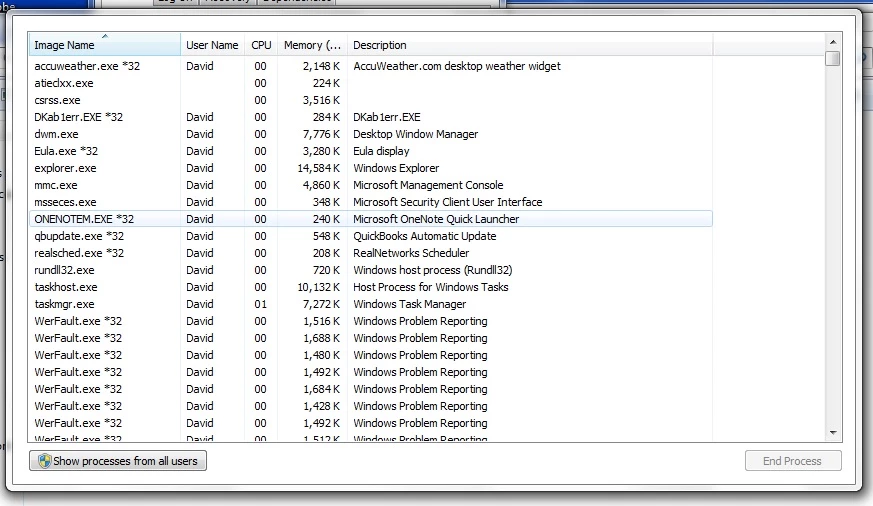Click the DKab1err.EXE description cell
873x506 pixels.
click(x=387, y=117)
